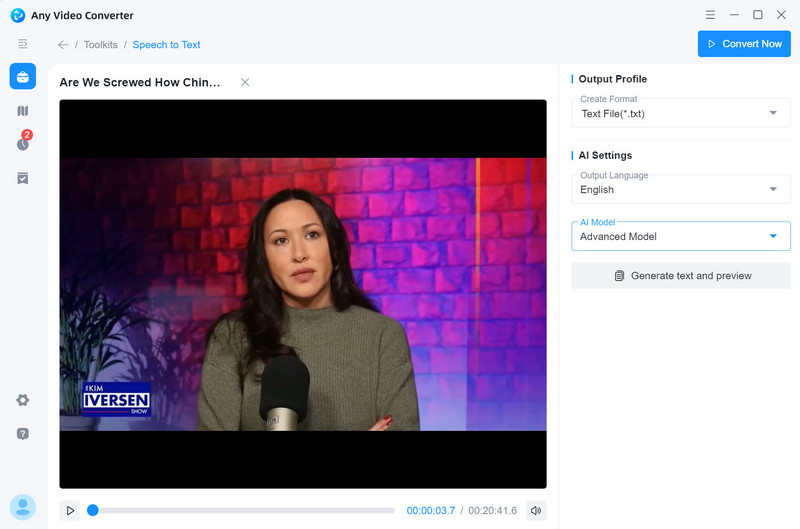Mute the video with speaker icon
The width and height of the screenshot is (800, 529).
click(536, 511)
